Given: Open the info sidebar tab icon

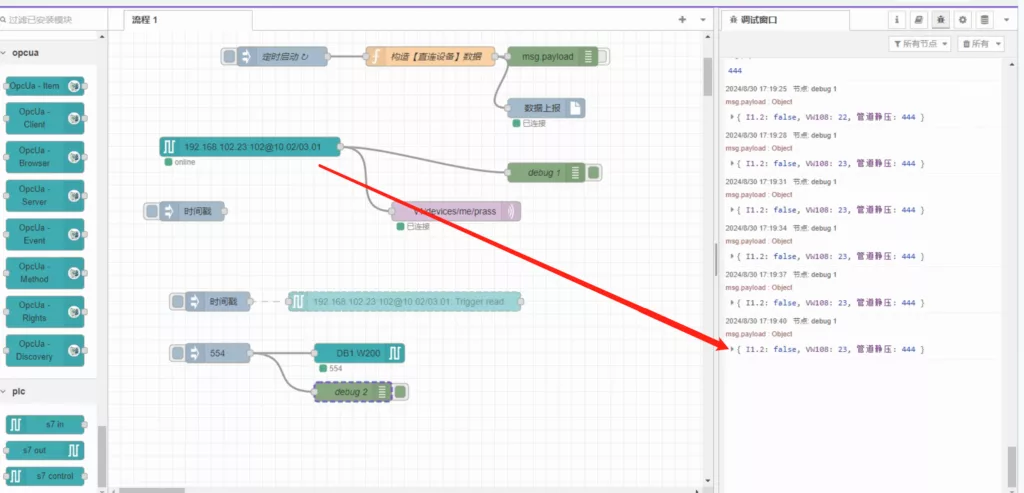Looking at the screenshot, I should pos(897,19).
